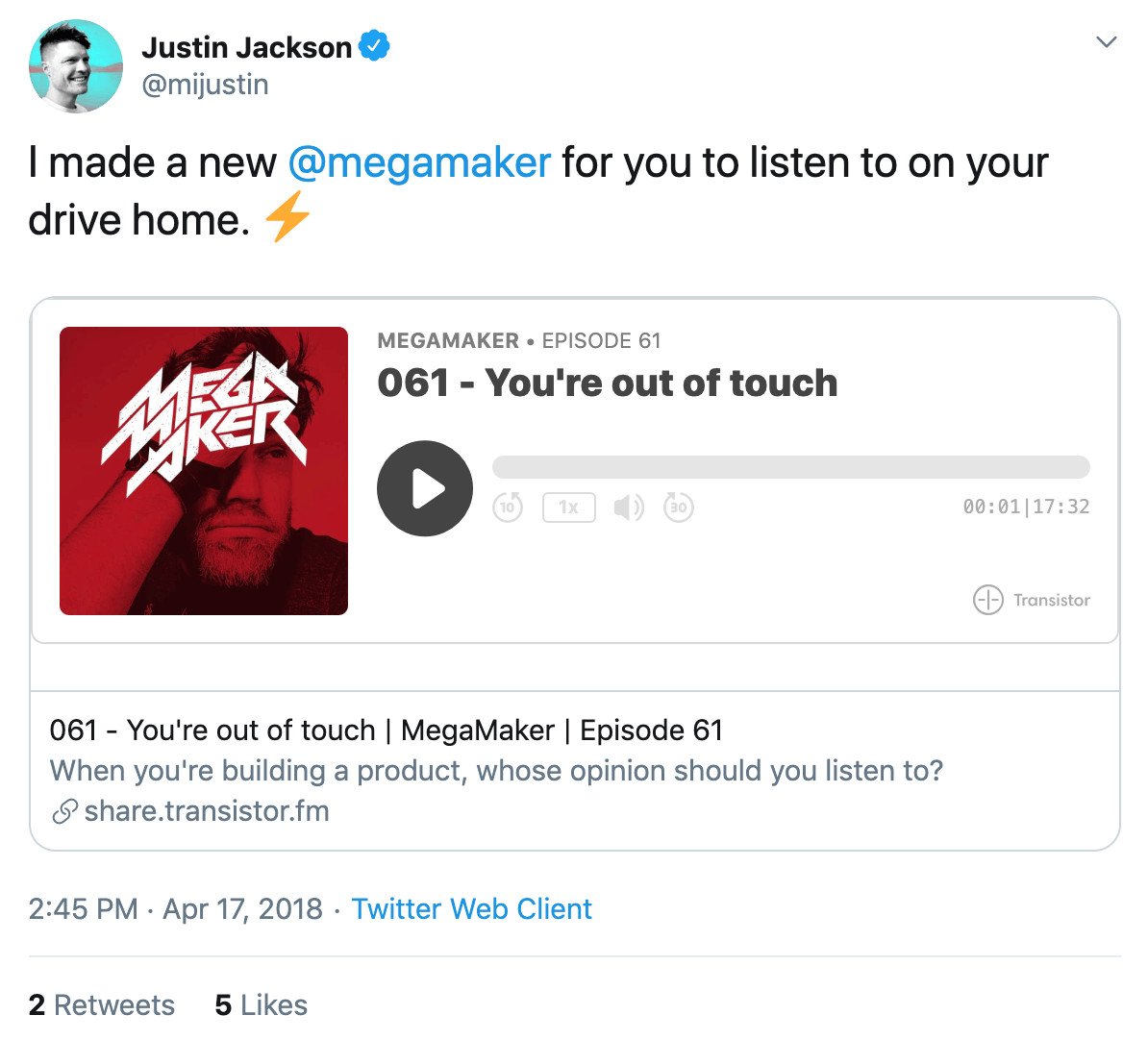Click the Transistor logo icon
1148x1040 pixels.
987,600
